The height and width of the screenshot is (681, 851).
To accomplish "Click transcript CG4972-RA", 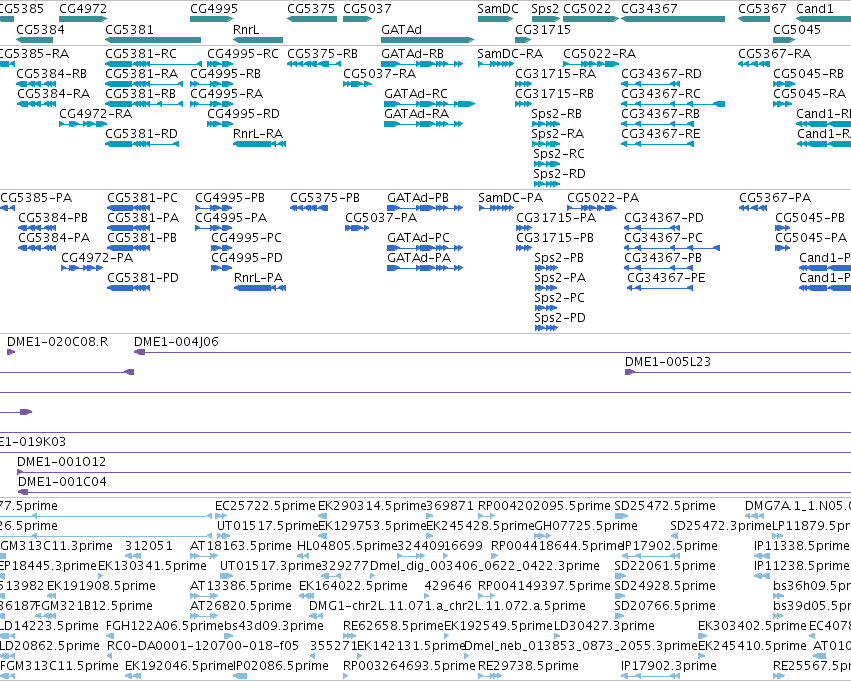I will pyautogui.click(x=96, y=113).
